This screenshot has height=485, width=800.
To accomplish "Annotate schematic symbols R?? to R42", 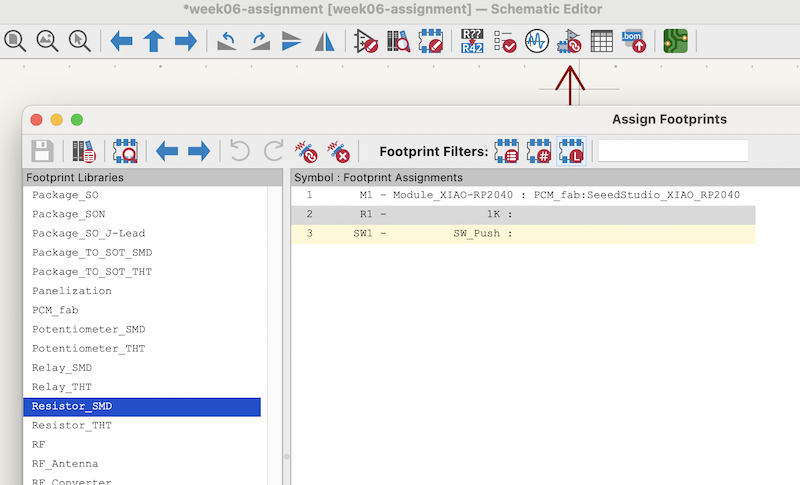I will tap(472, 41).
